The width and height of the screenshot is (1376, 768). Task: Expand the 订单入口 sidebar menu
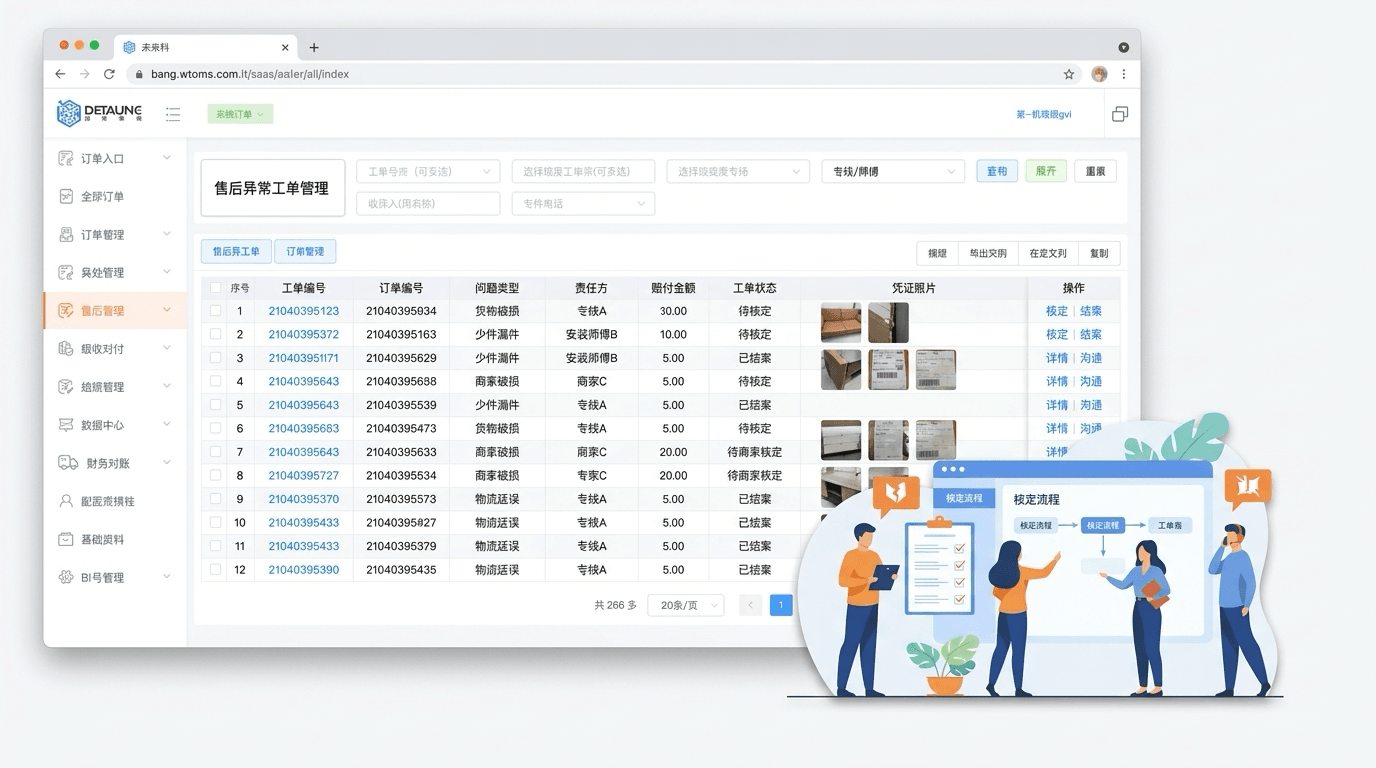pyautogui.click(x=115, y=158)
